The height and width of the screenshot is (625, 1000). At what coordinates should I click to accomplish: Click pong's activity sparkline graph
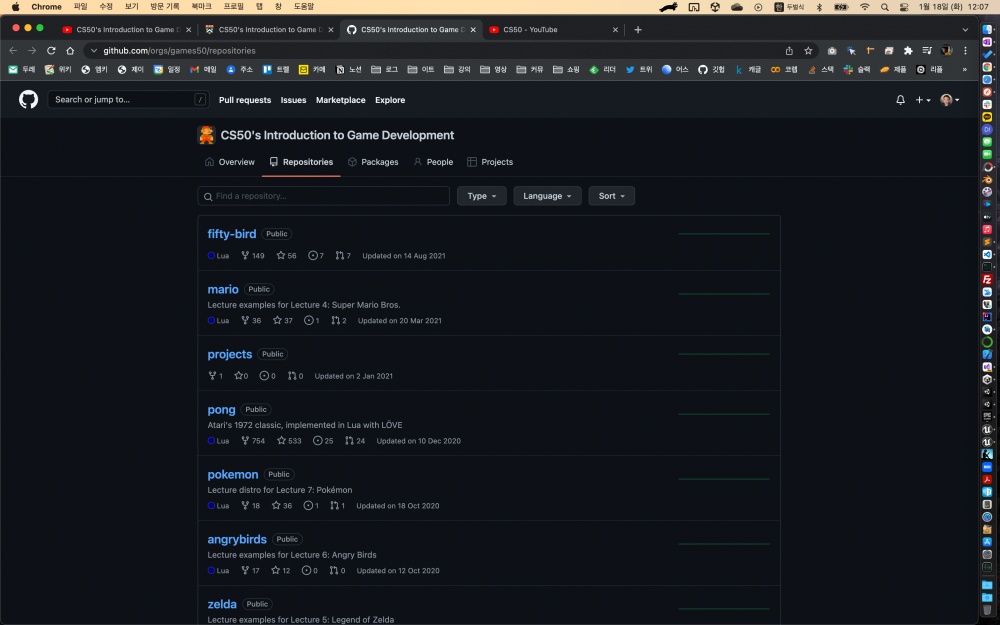pos(724,415)
